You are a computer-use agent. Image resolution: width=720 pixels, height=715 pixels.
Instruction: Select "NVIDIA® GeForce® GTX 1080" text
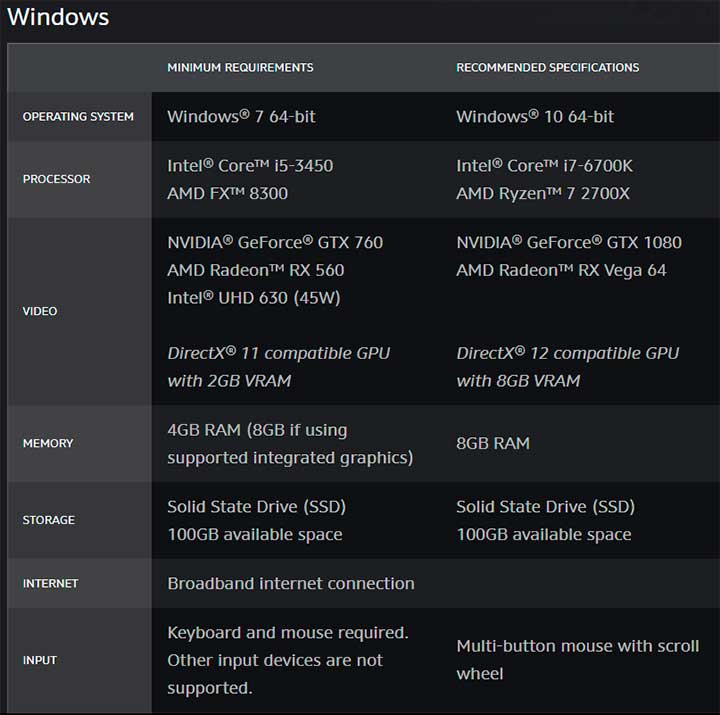tap(569, 242)
